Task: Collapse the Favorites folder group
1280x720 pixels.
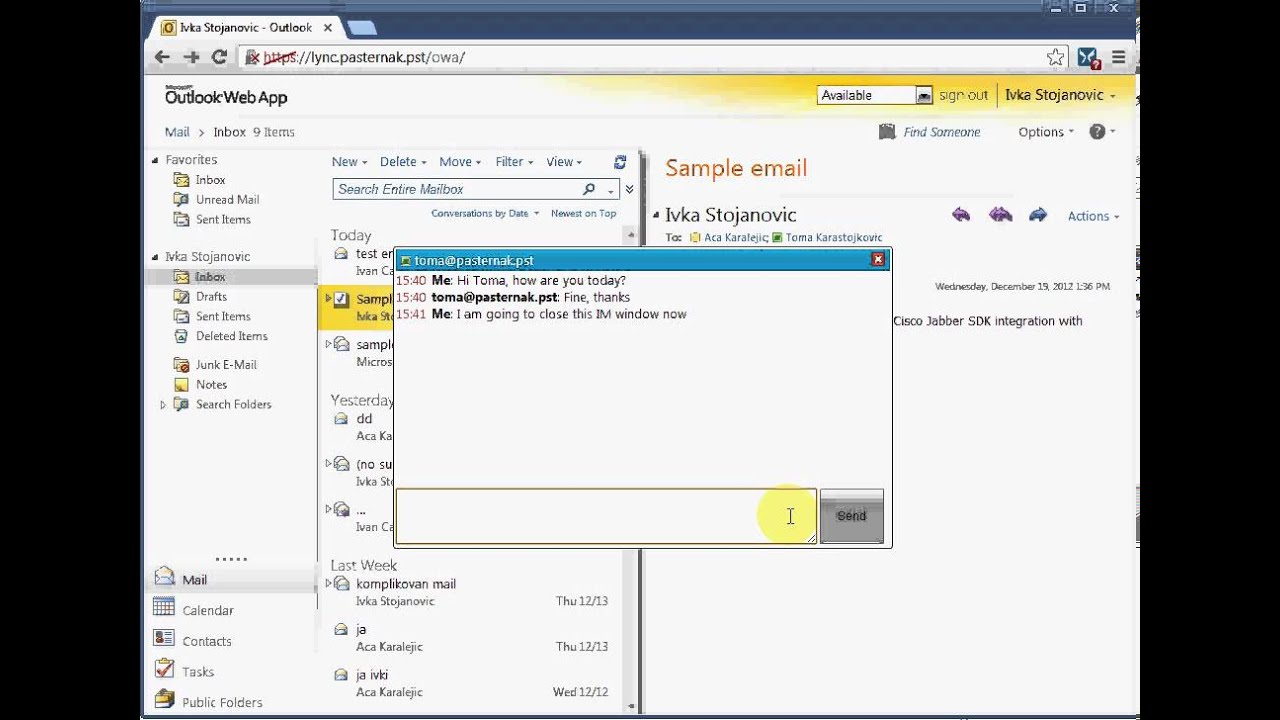Action: tap(155, 160)
